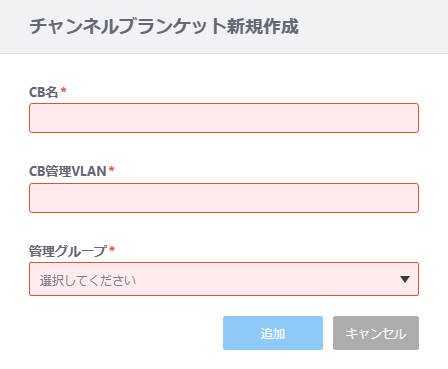Click the 追加 button
Viewport: 448px width, 369px height.
[x=273, y=333]
